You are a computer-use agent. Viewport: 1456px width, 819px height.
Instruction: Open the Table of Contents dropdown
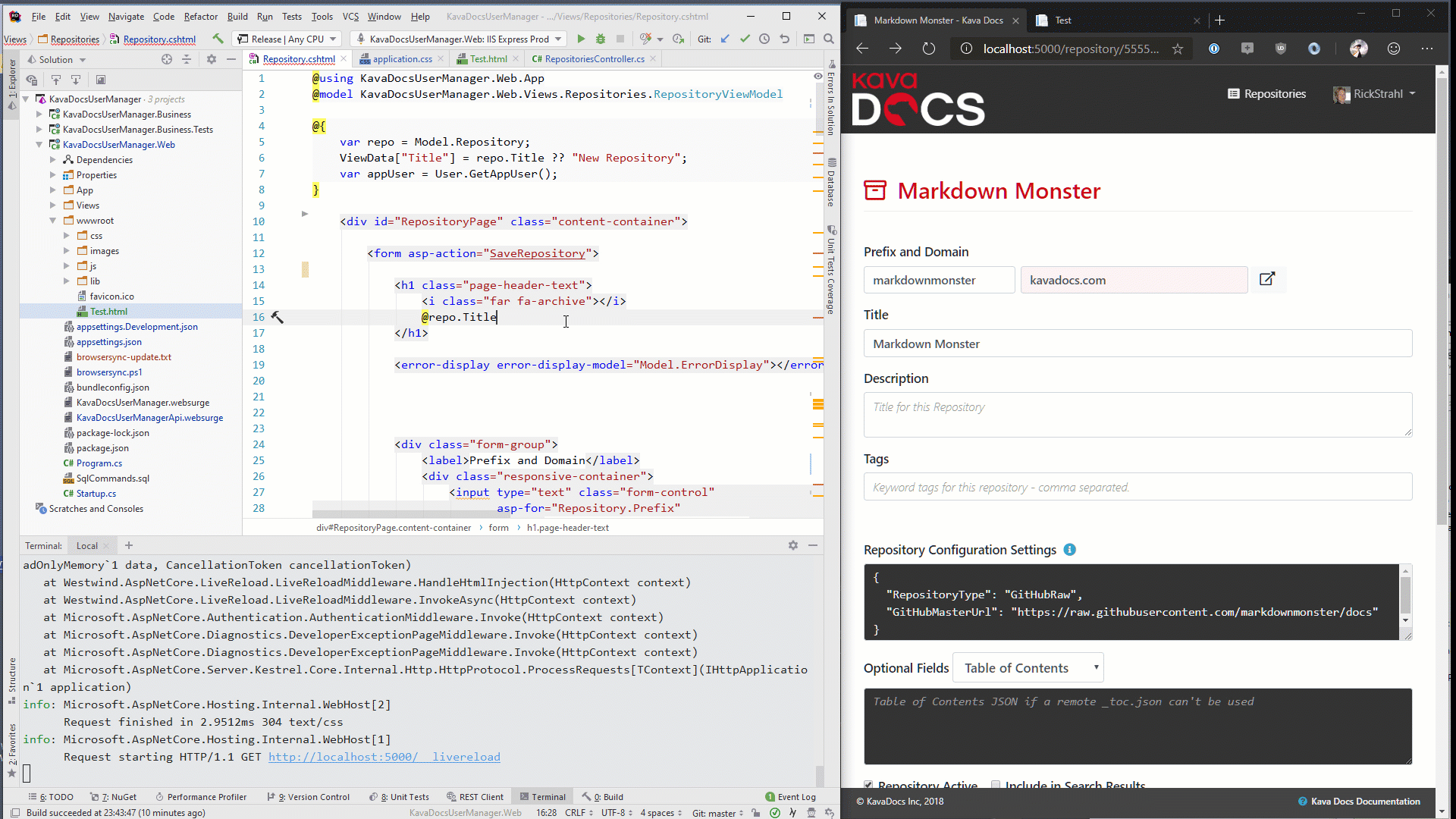(x=1028, y=668)
